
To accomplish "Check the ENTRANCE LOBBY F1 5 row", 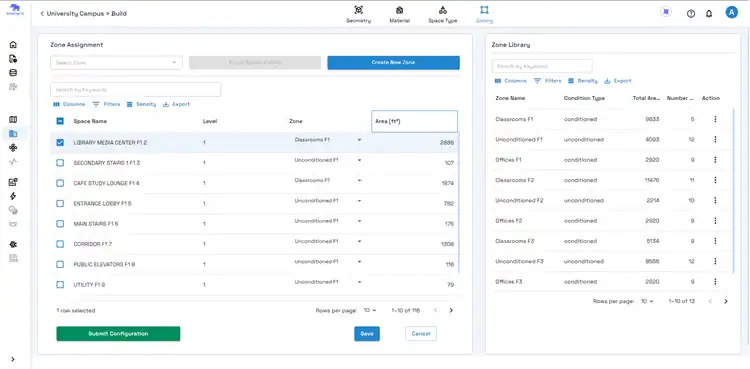I will [x=60, y=203].
